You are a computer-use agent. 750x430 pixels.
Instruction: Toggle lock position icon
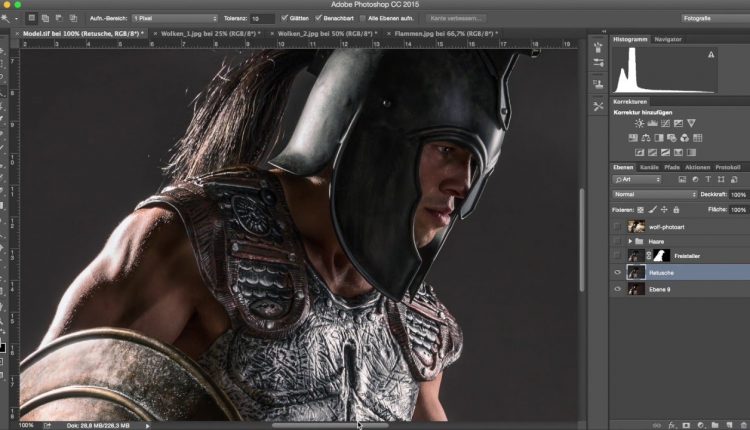[664, 209]
